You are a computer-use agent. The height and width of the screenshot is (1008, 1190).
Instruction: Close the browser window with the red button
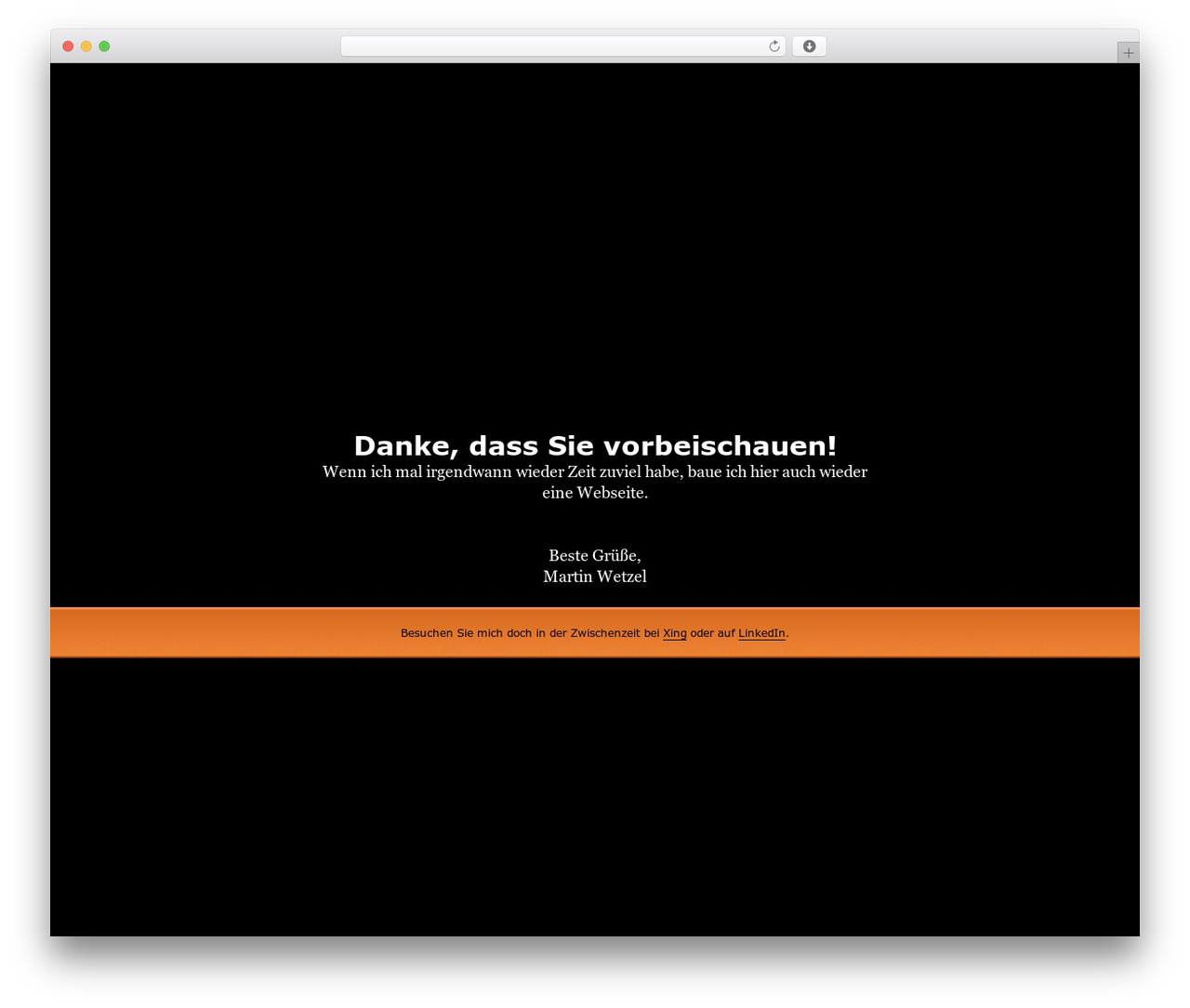(x=68, y=46)
